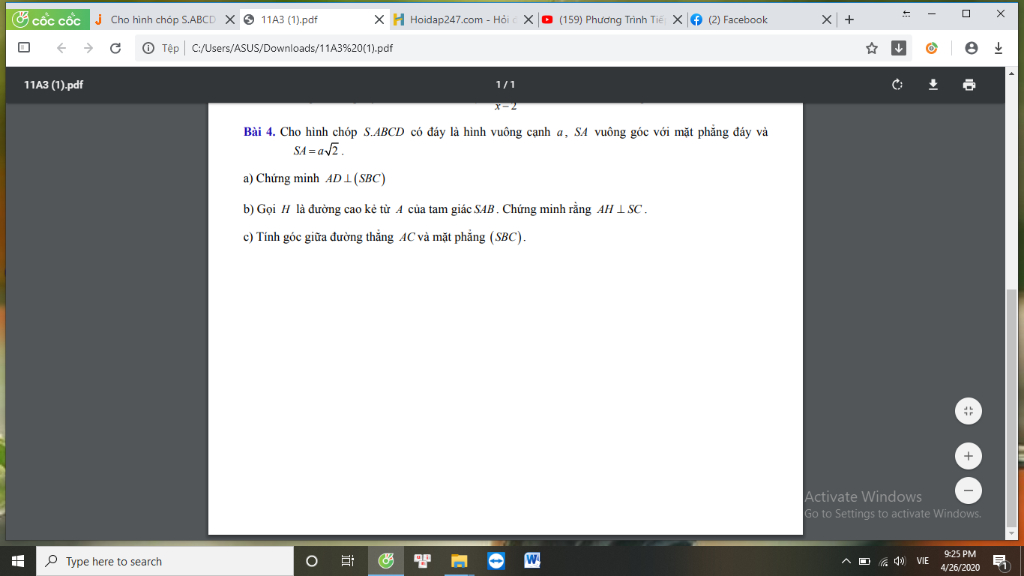This screenshot has width=1024, height=576.
Task: Zoom in on the PDF
Action: click(x=968, y=456)
